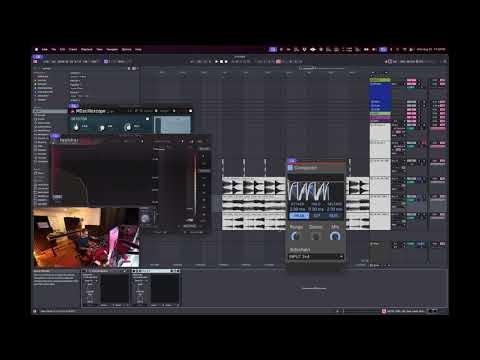The height and width of the screenshot is (360, 480).
Task: Click the MOscilloscope waveform display thumbnail
Action: click(x=172, y=125)
